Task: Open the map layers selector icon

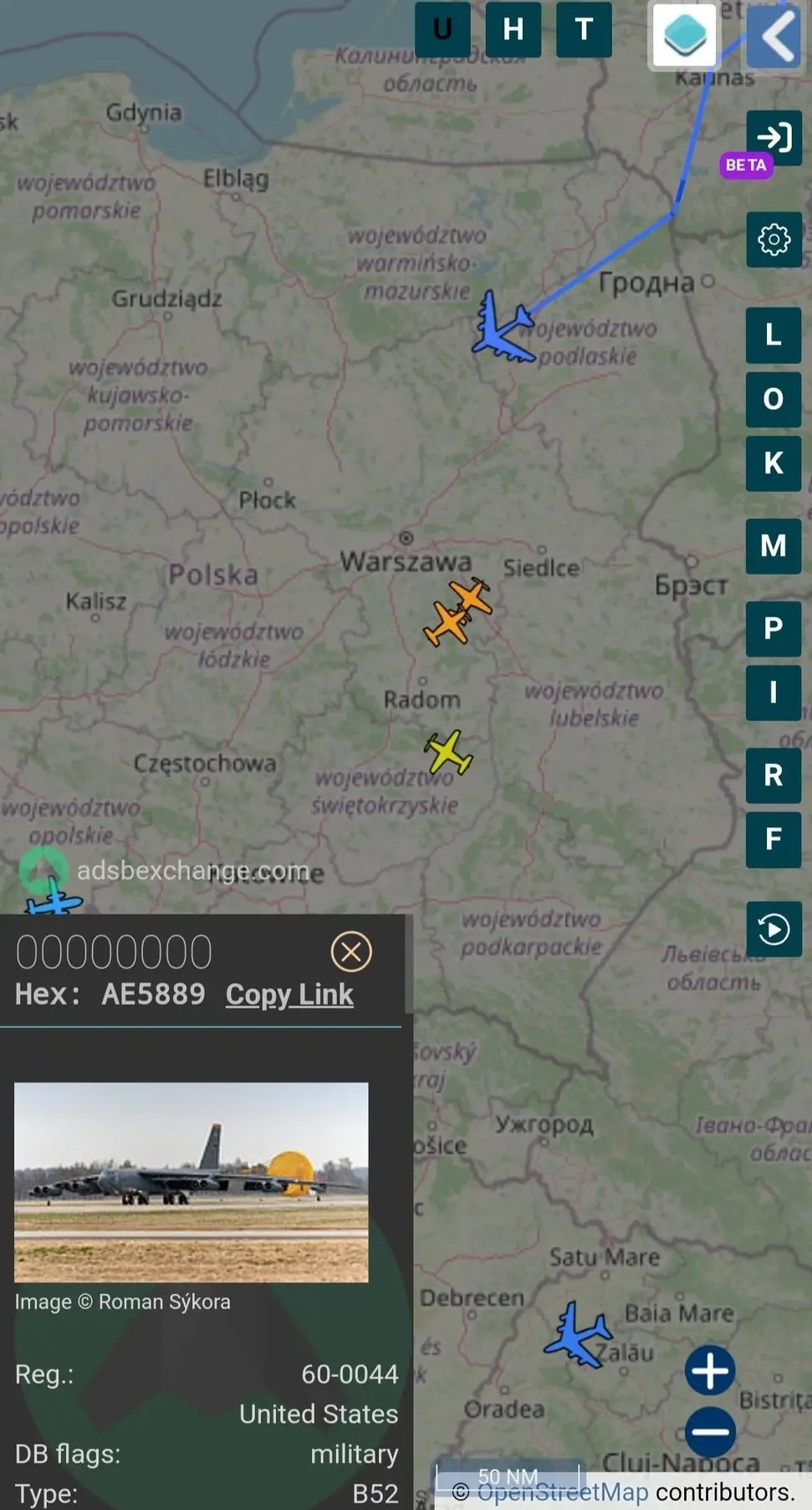Action: click(x=684, y=36)
